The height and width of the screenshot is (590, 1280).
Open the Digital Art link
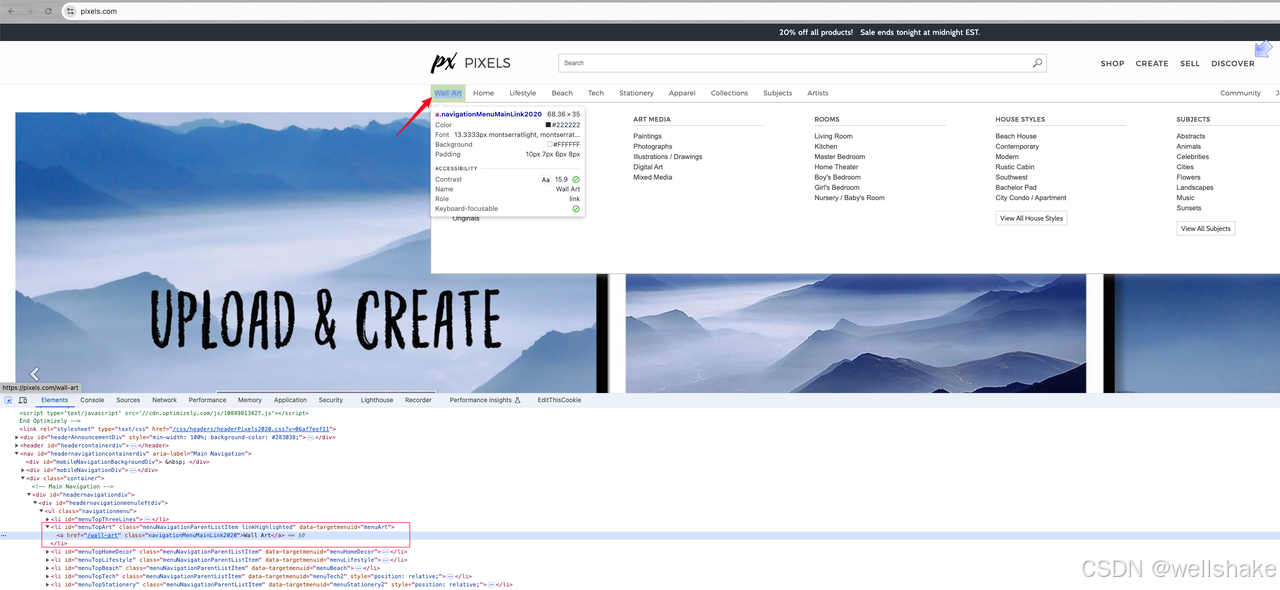648,167
